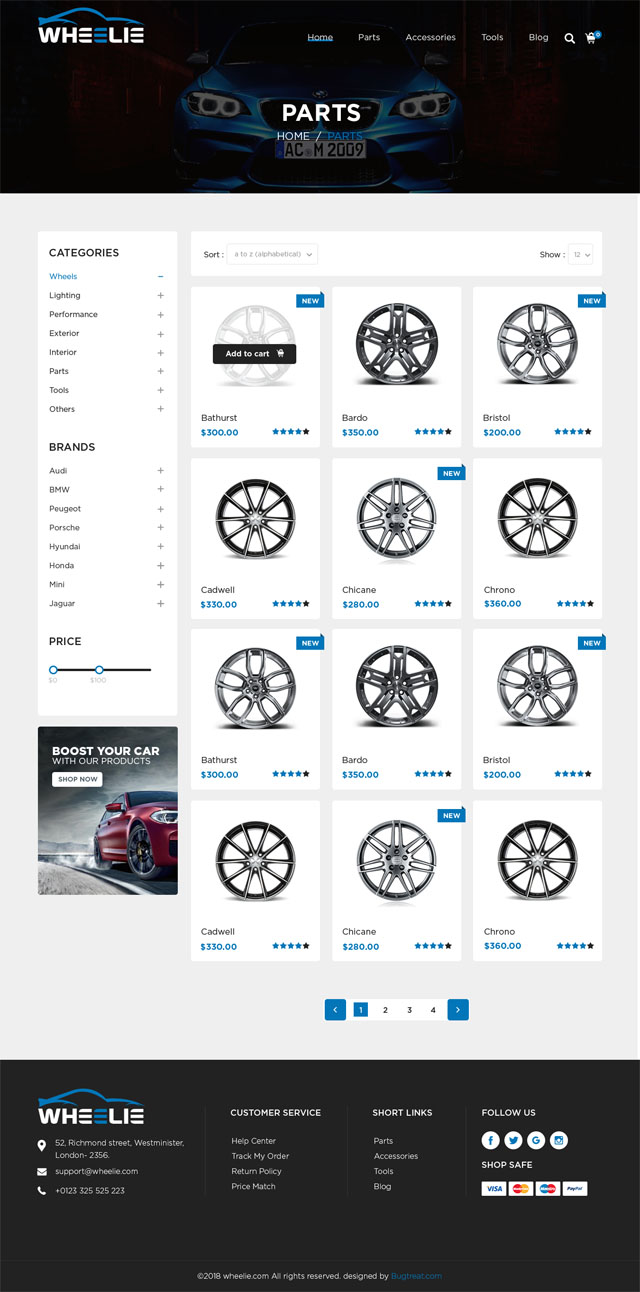Open the shopping cart icon
The width and height of the screenshot is (640, 1292).
(x=591, y=38)
